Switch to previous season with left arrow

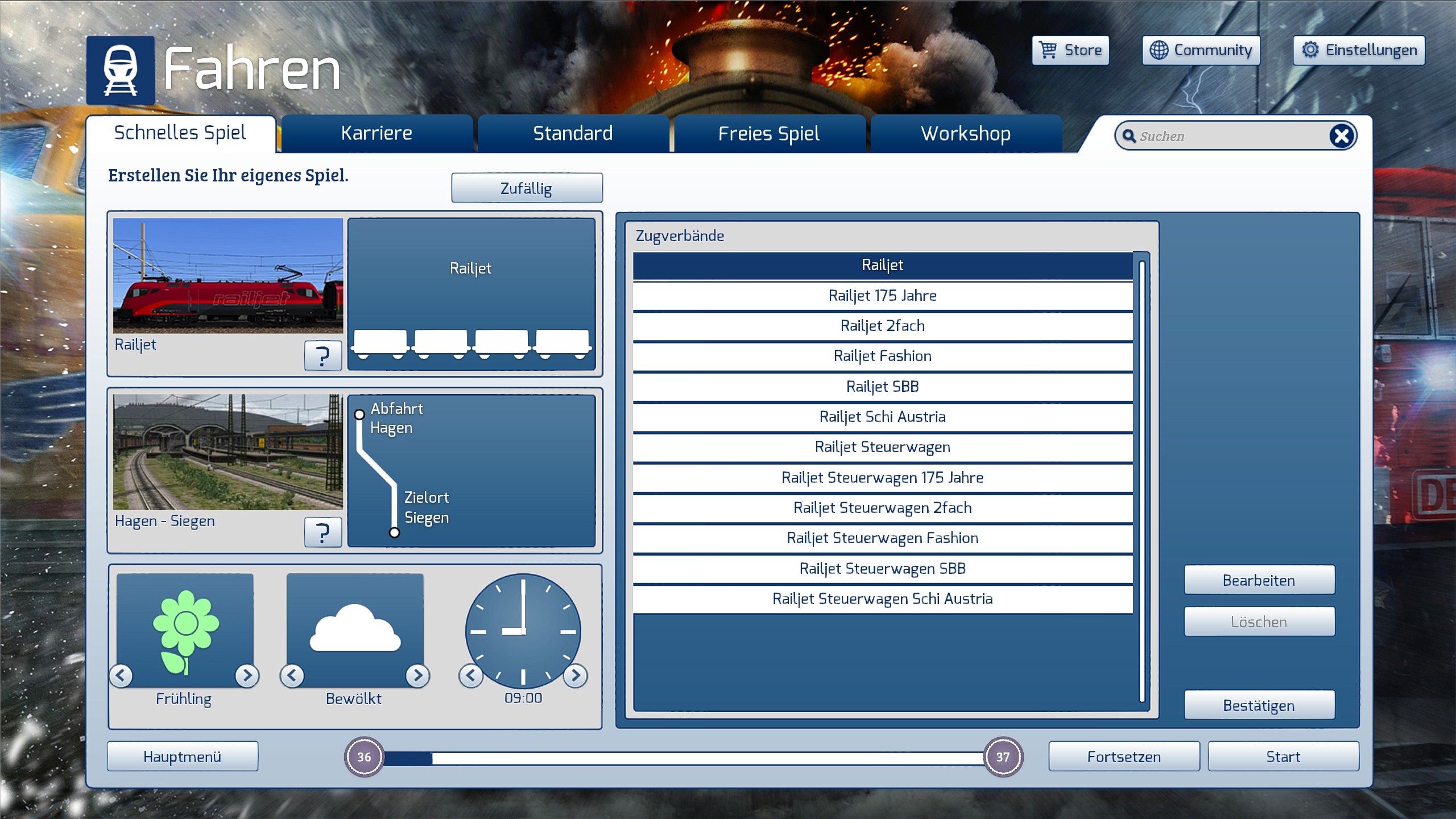tap(121, 675)
